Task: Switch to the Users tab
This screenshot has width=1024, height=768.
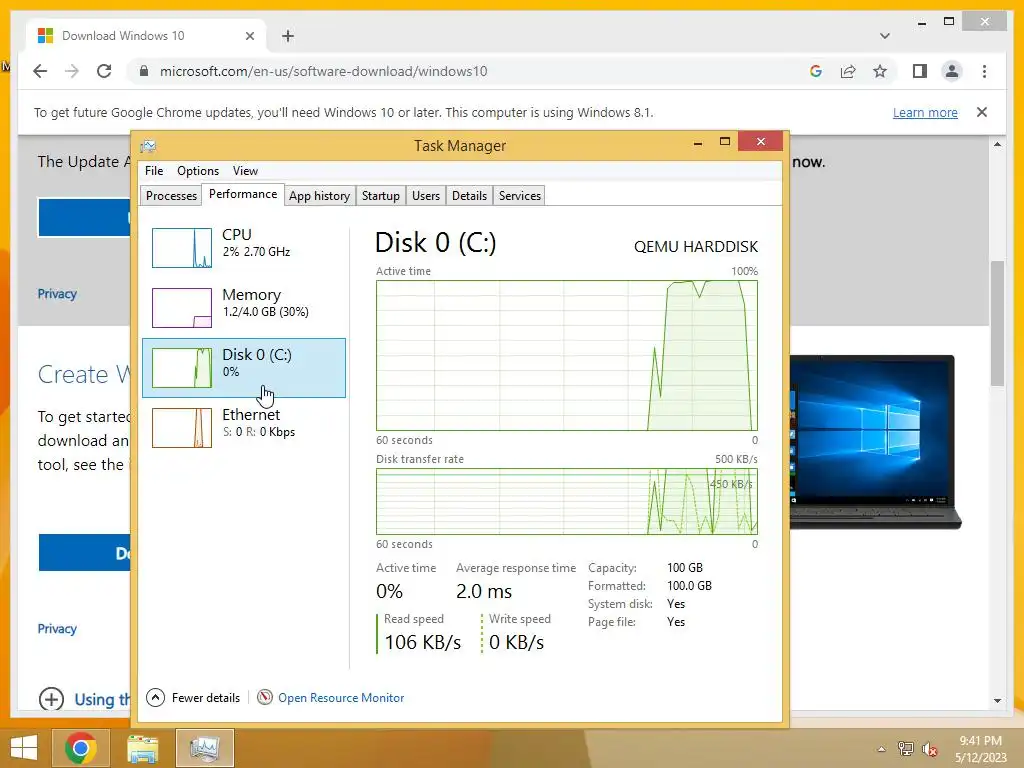Action: pos(426,196)
